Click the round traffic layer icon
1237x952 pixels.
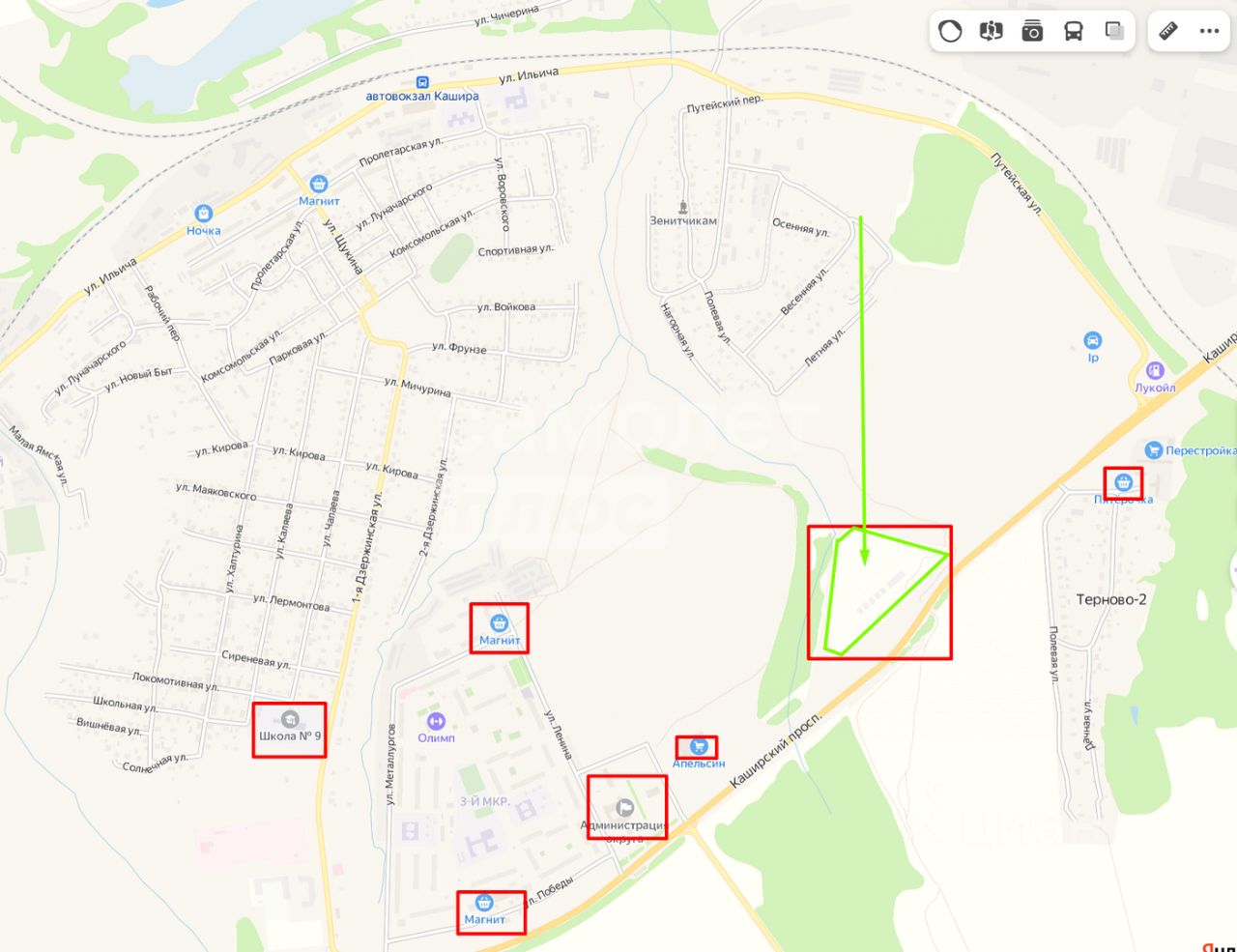(x=950, y=31)
